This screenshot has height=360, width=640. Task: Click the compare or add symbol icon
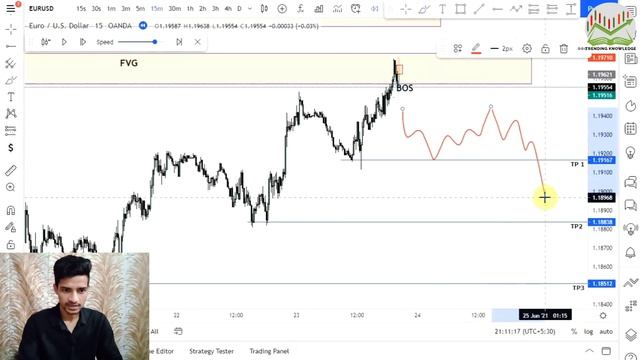(282, 9)
